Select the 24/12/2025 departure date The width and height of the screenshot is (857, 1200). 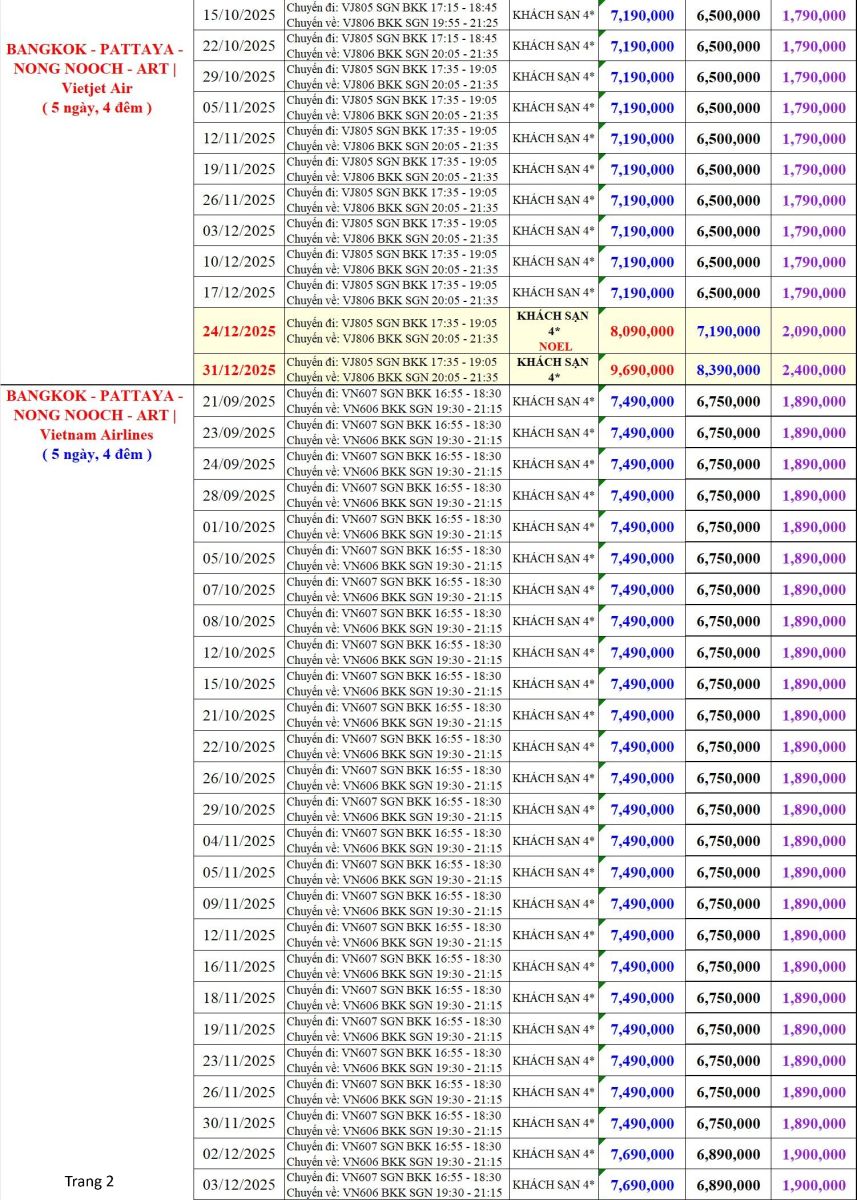point(239,331)
